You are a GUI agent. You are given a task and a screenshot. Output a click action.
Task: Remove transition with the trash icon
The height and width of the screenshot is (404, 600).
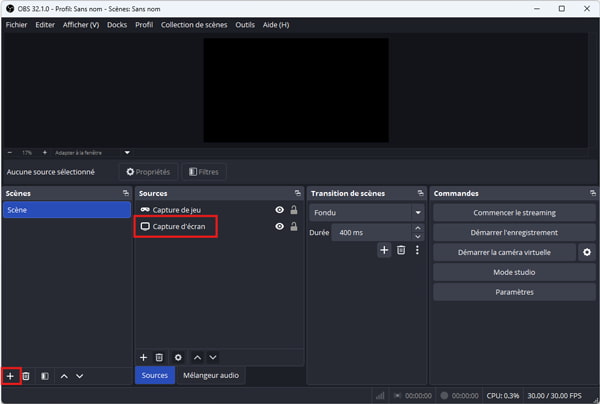(x=401, y=250)
